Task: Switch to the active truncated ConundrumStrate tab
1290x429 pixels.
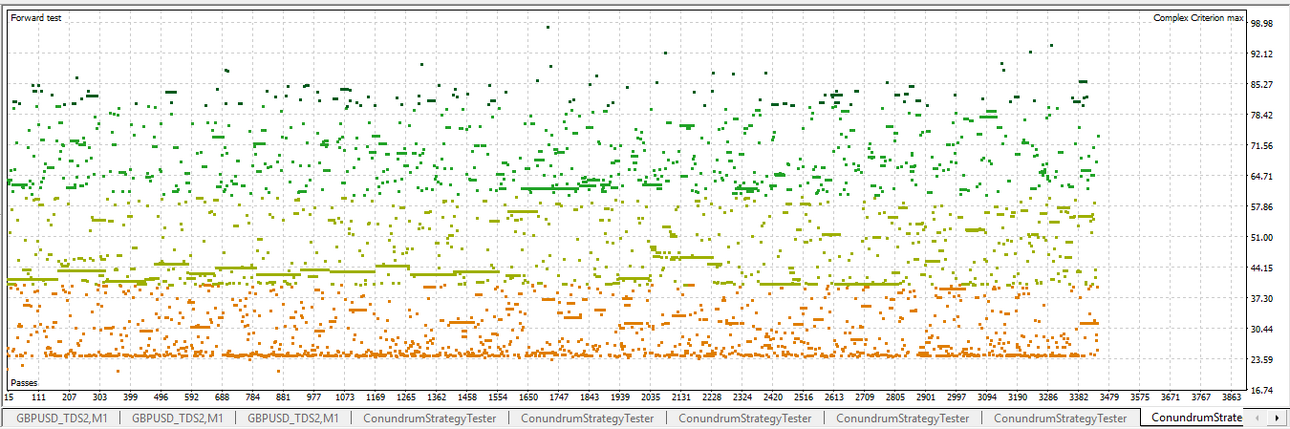Action: pos(1191,418)
